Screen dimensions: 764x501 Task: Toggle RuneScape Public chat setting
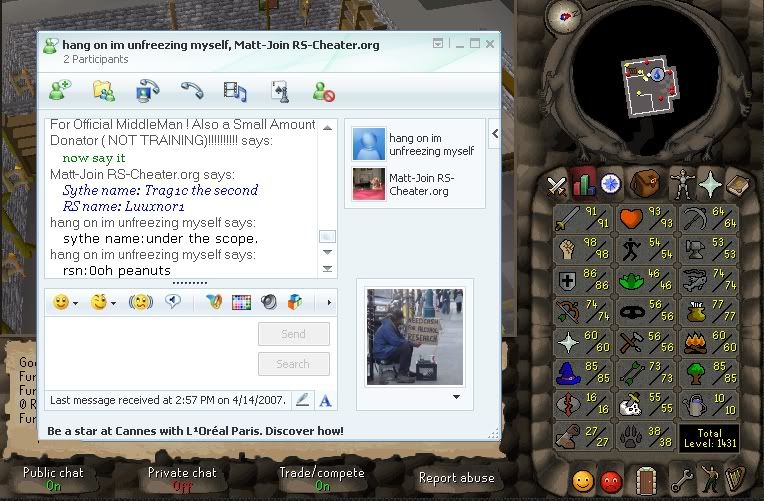pos(54,479)
